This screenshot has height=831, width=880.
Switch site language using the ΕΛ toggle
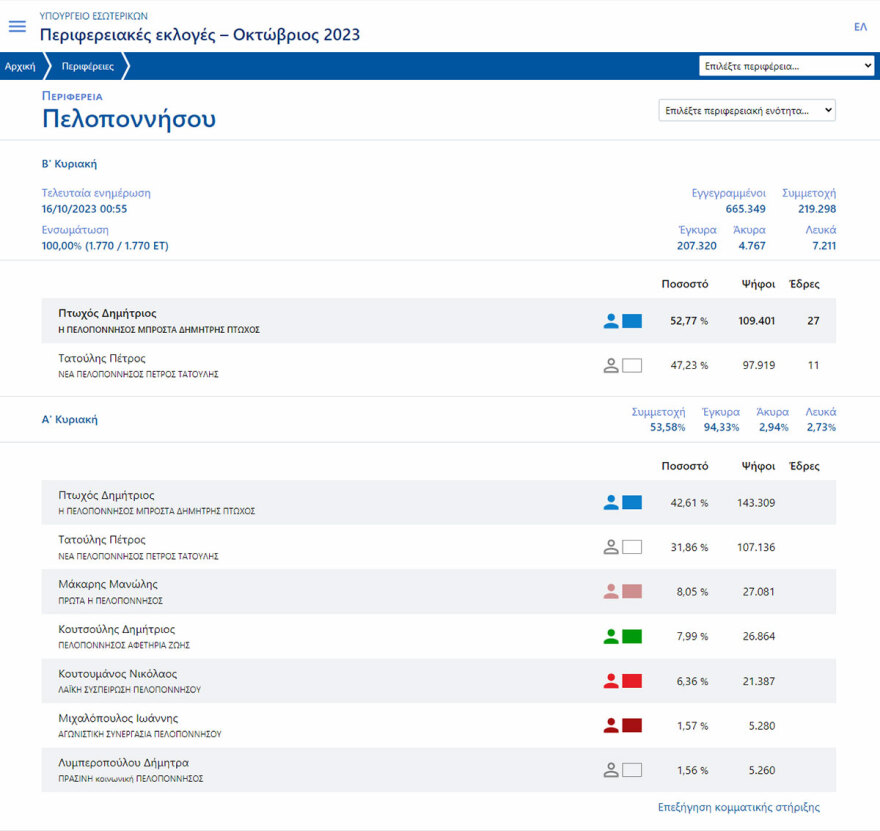[x=858, y=26]
